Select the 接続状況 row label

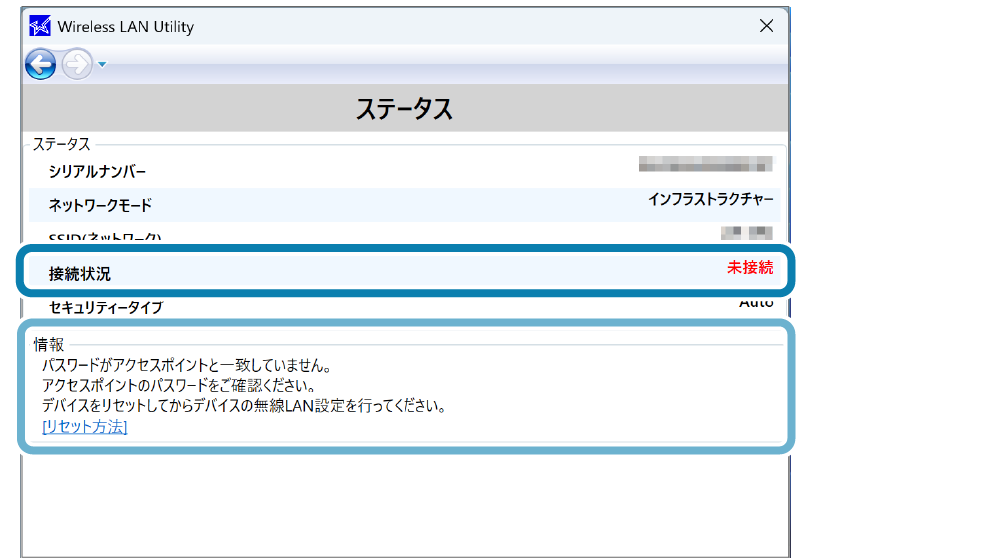79,273
